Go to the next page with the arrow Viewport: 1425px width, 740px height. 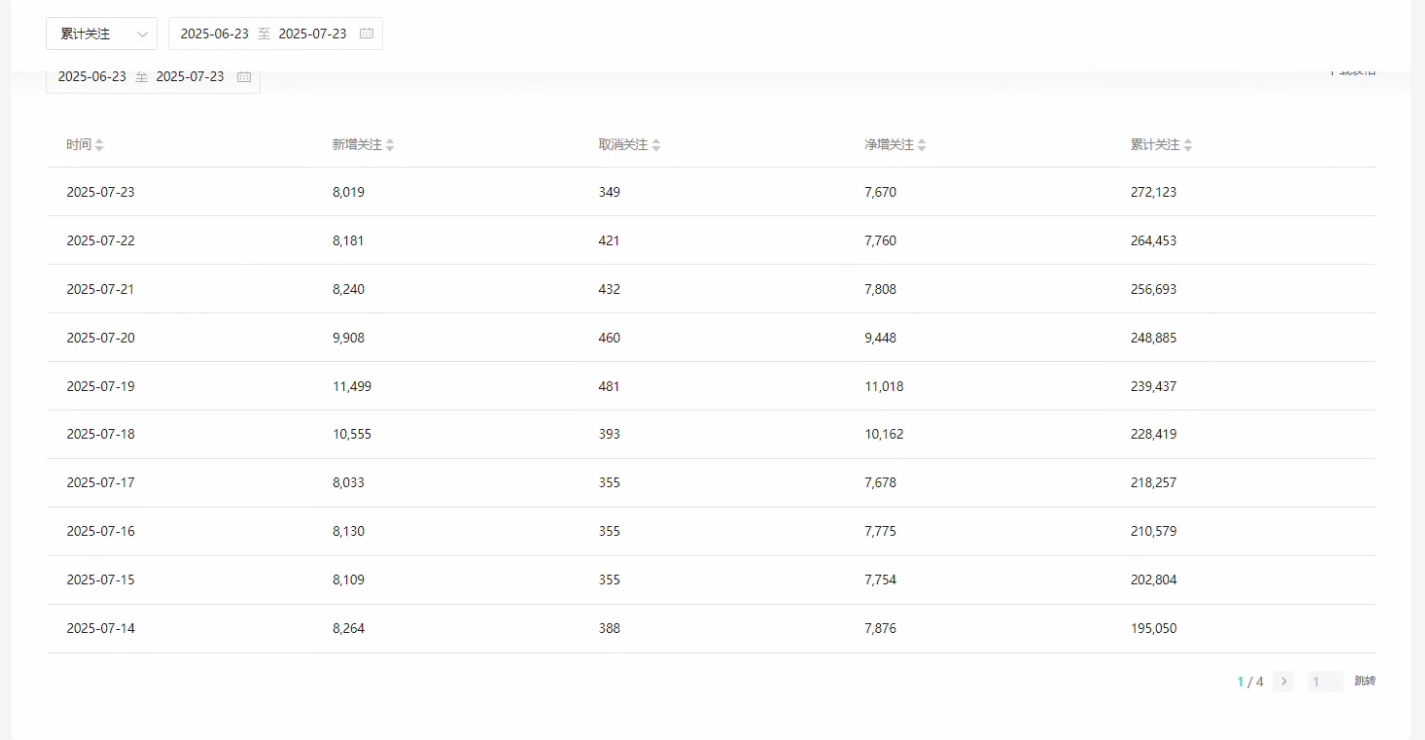click(1284, 682)
